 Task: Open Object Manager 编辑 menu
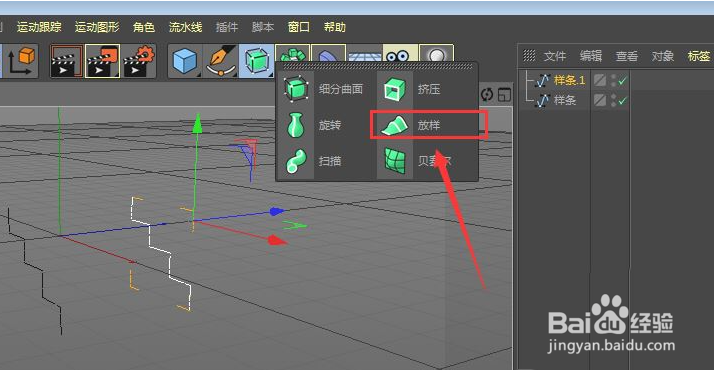click(591, 56)
